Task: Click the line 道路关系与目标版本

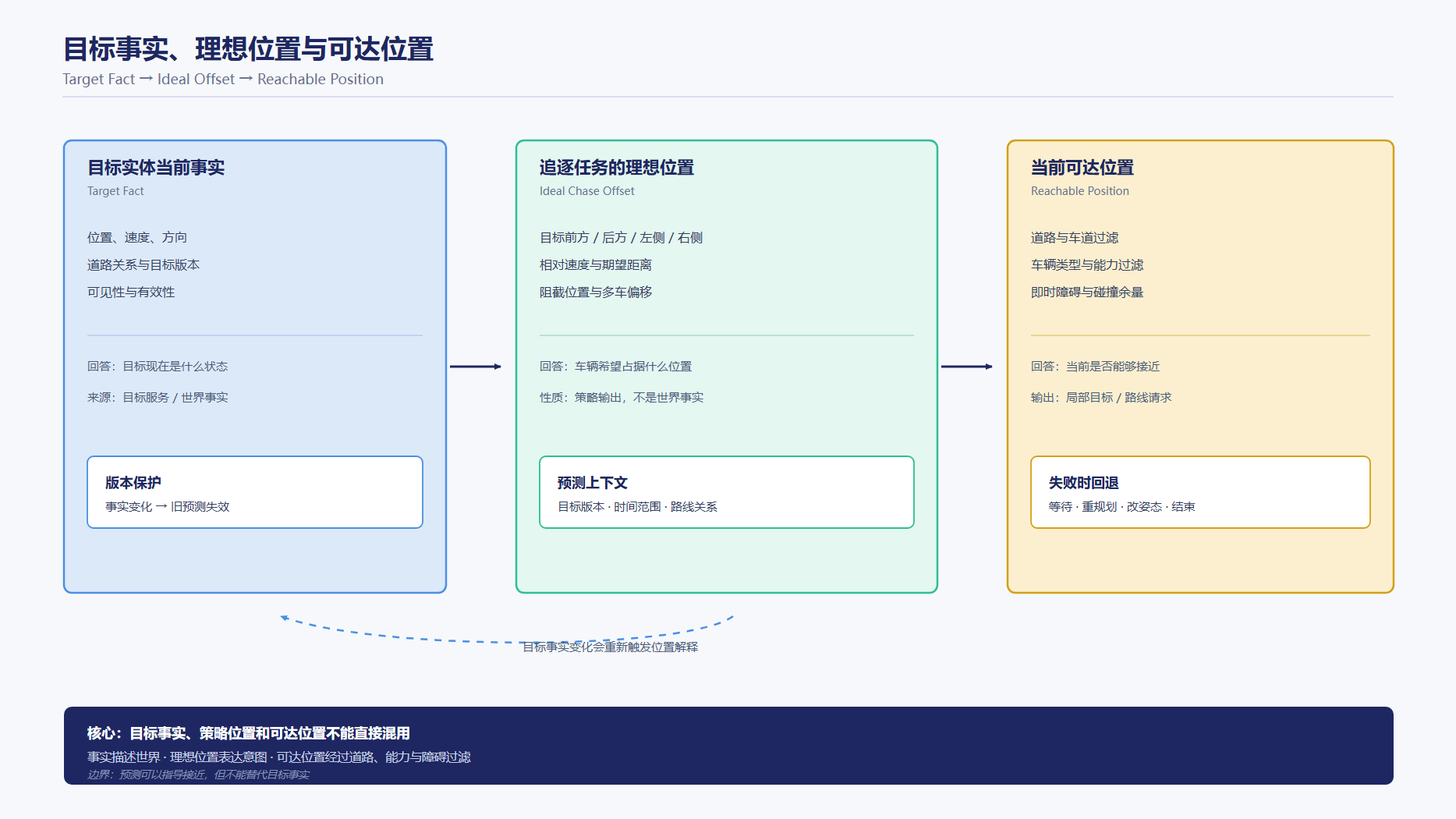Action: [143, 264]
